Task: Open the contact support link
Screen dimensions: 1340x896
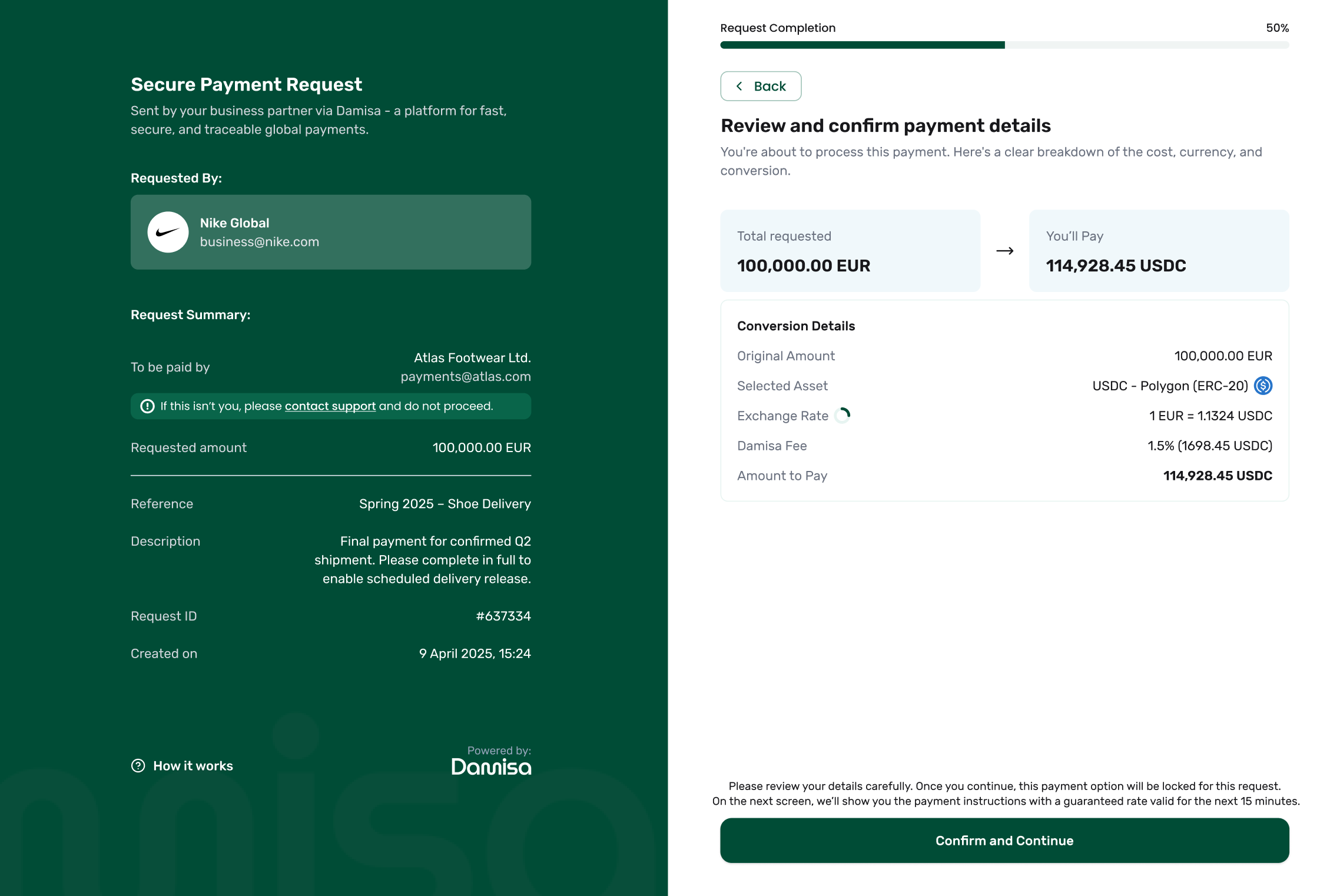Action: 330,406
